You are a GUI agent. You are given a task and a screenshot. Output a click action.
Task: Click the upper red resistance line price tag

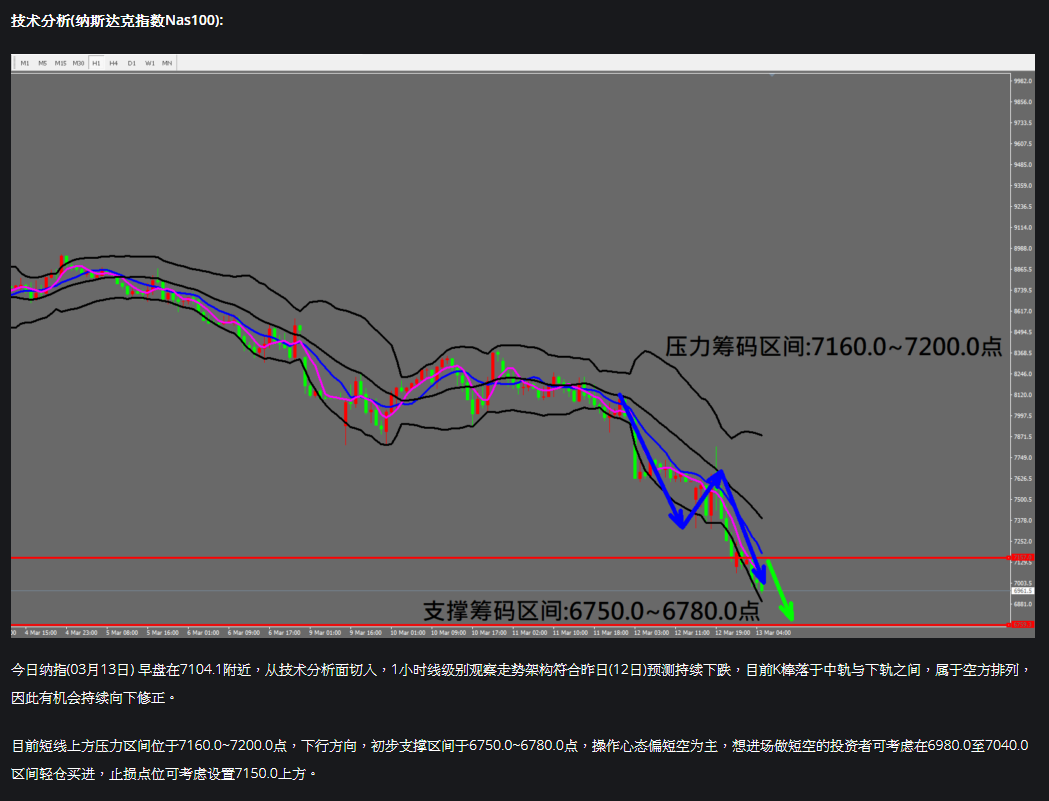(x=1022, y=557)
